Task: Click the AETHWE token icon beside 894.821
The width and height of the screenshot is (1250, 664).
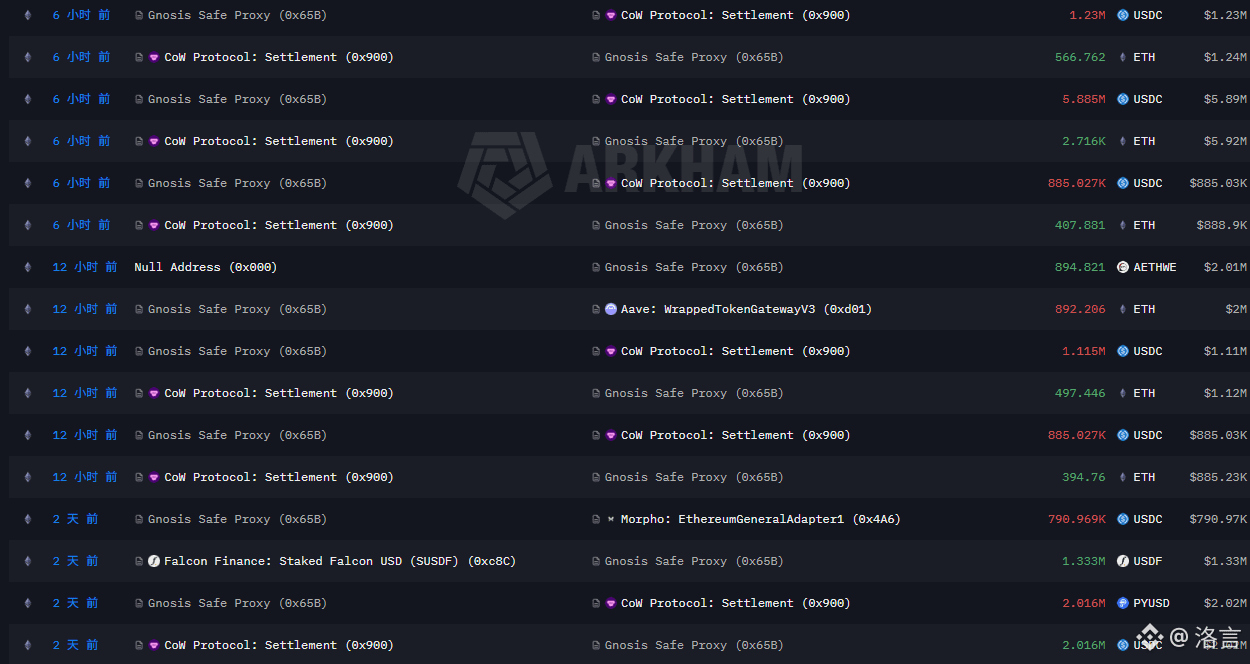Action: pos(1122,267)
